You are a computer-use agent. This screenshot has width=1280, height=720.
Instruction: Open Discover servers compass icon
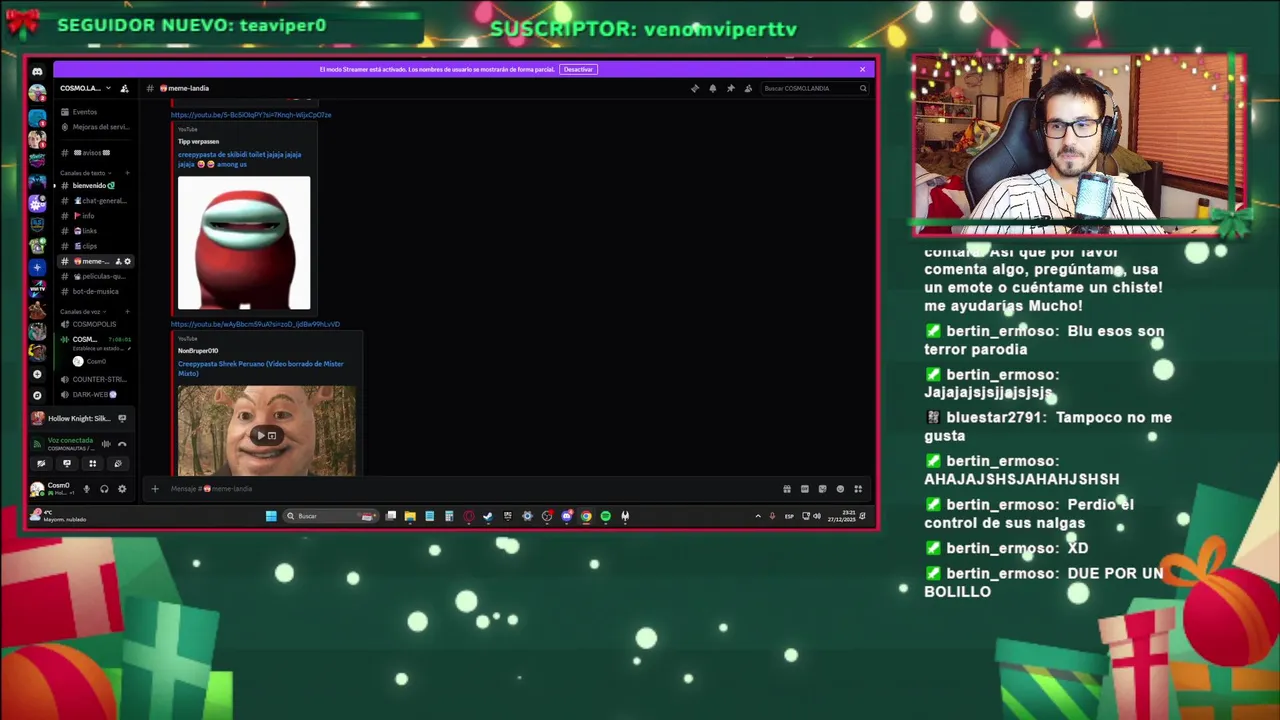37,395
